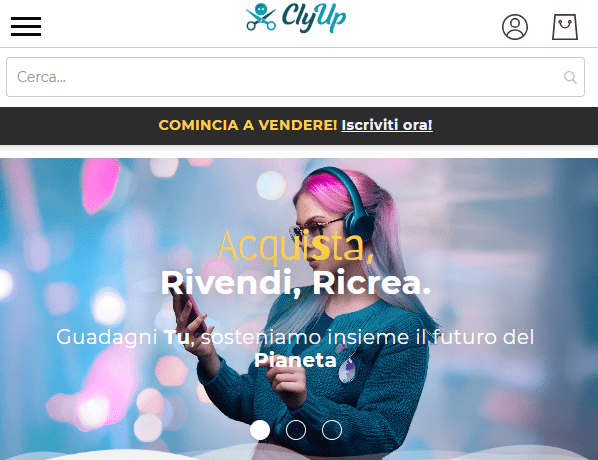The width and height of the screenshot is (598, 460).
Task: Open the hamburger navigation menu
Action: tap(26, 26)
